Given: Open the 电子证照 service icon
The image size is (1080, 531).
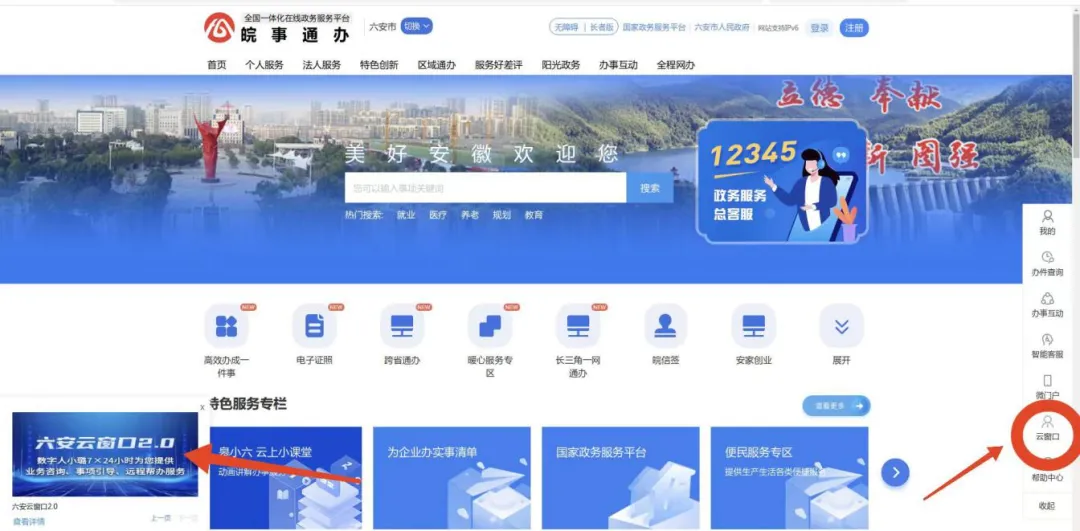Looking at the screenshot, I should click(314, 326).
